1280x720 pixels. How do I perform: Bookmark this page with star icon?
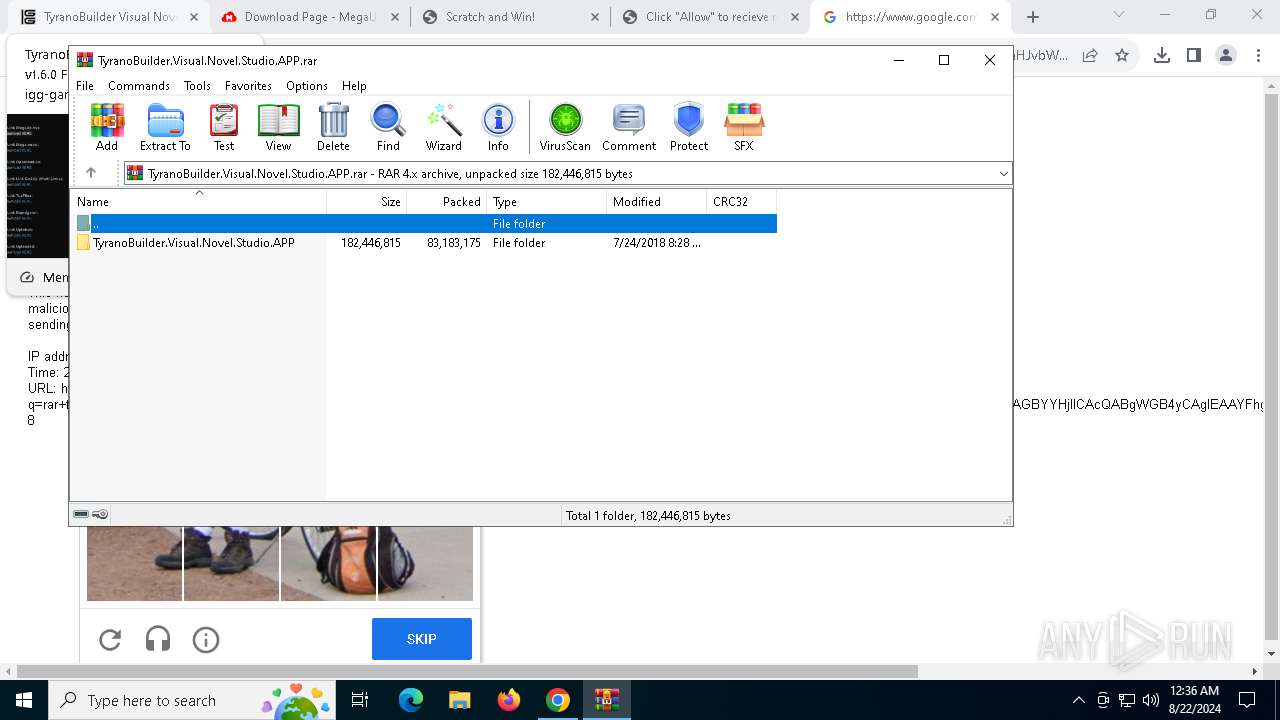pyautogui.click(x=1122, y=56)
